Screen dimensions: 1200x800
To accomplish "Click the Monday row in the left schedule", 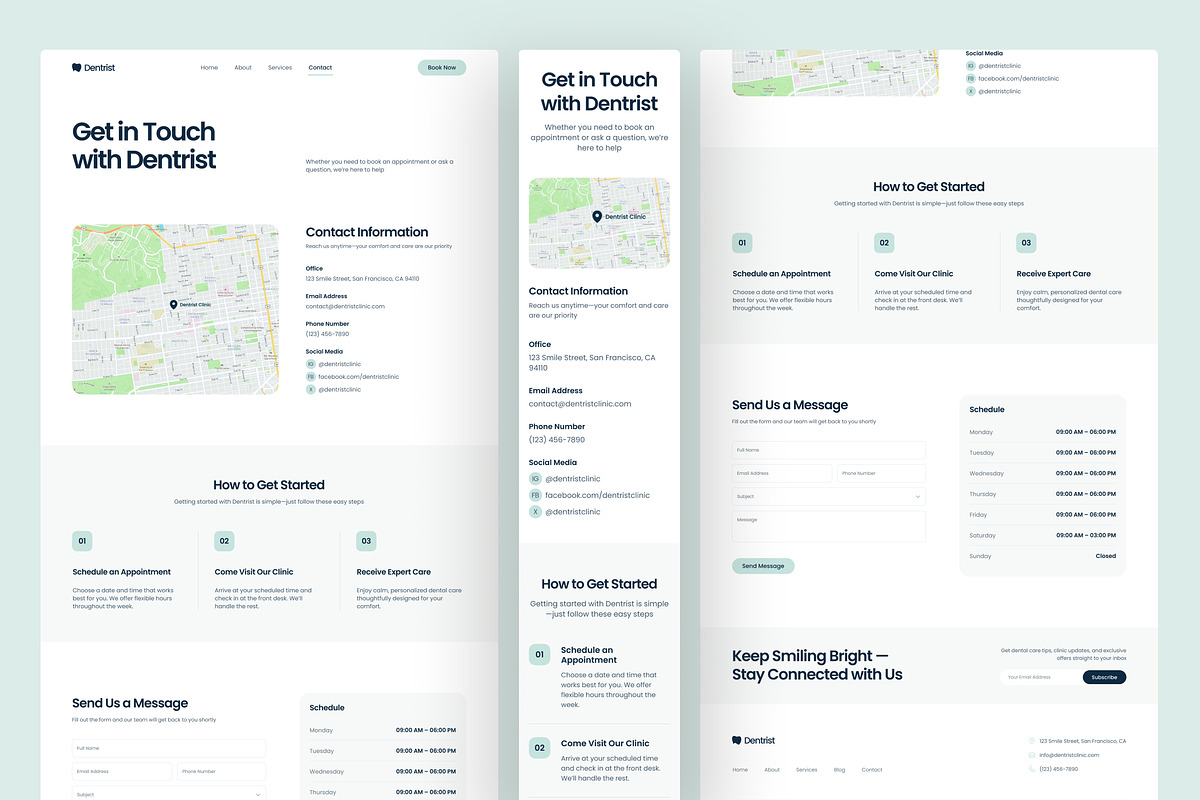I will [x=383, y=730].
